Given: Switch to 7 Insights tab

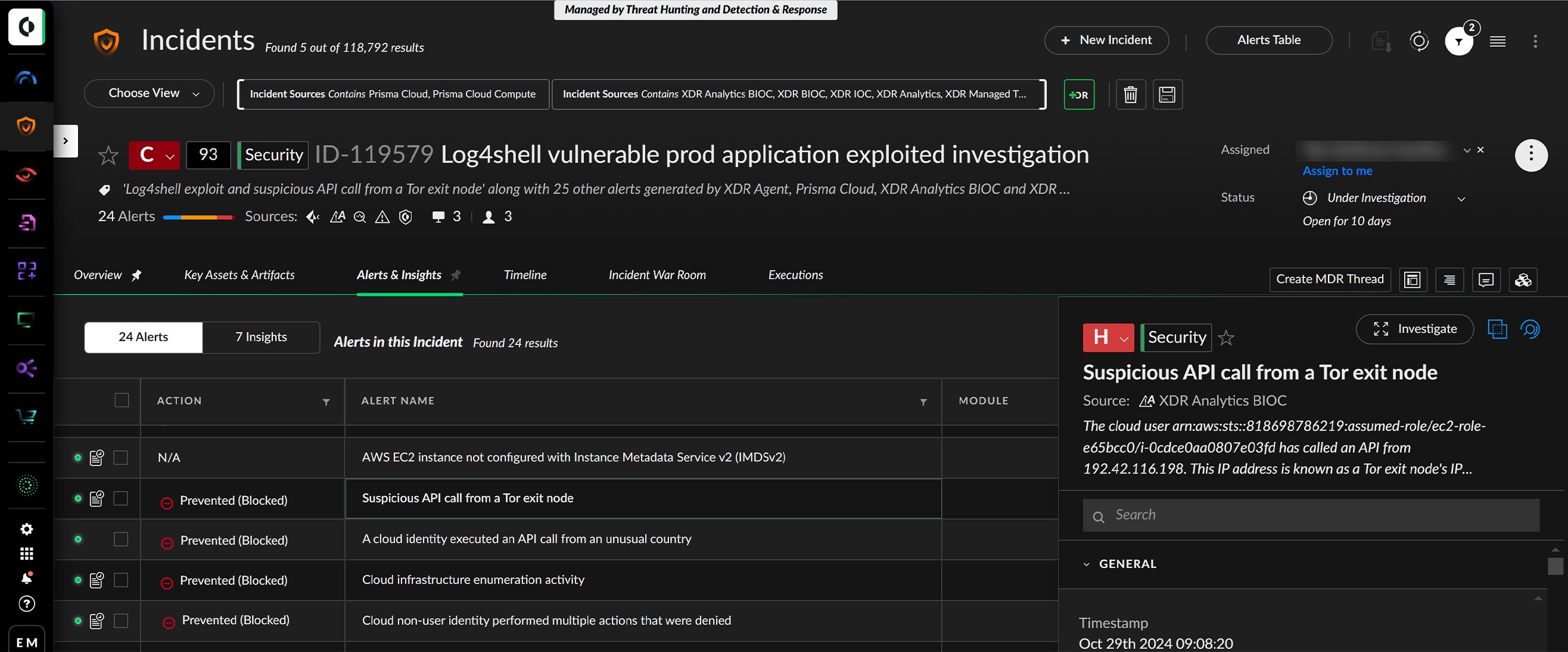Looking at the screenshot, I should [x=261, y=337].
